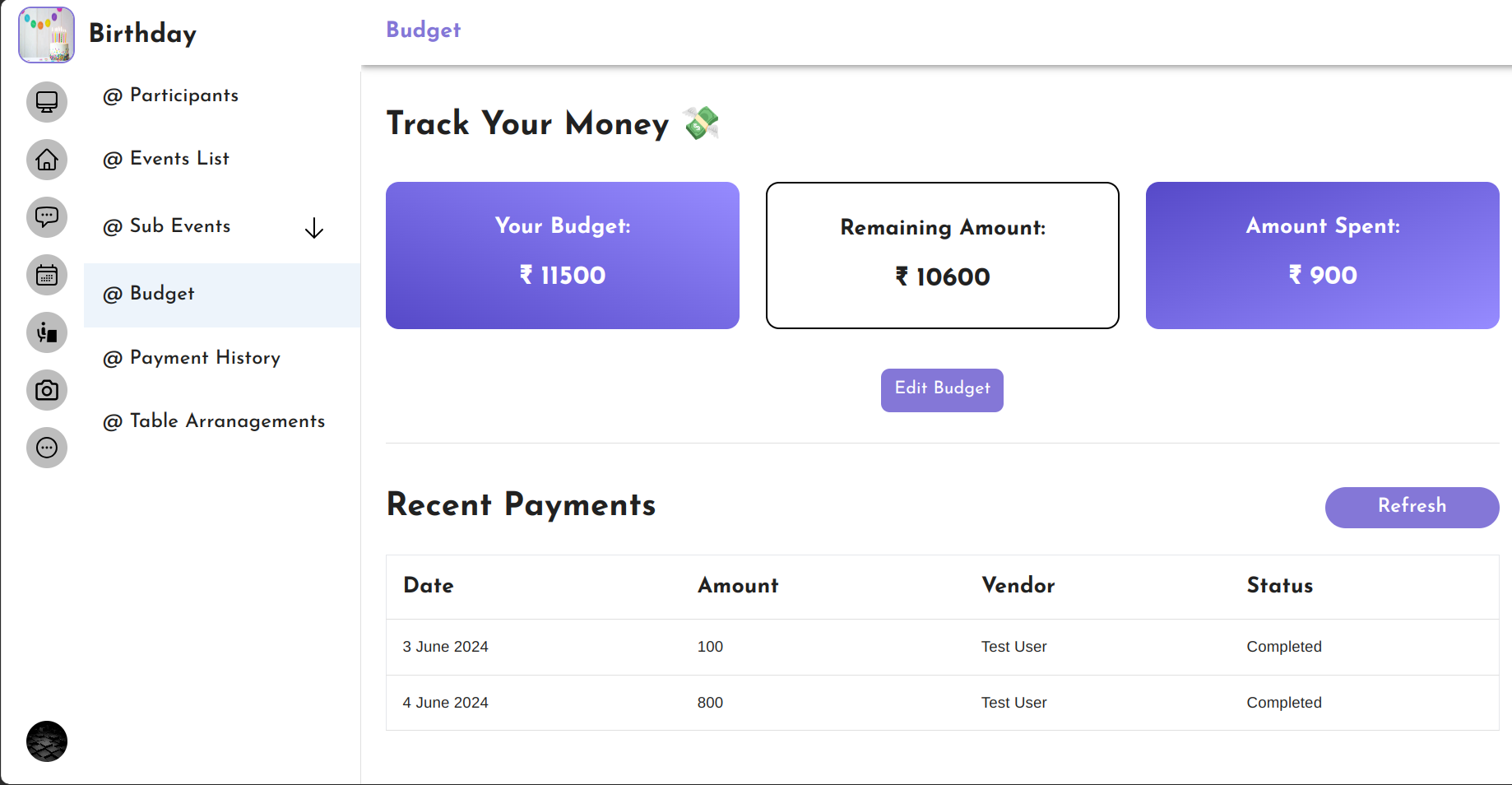Image resolution: width=1512 pixels, height=785 pixels.
Task: Click the more options ellipsis icon
Action: (47, 448)
